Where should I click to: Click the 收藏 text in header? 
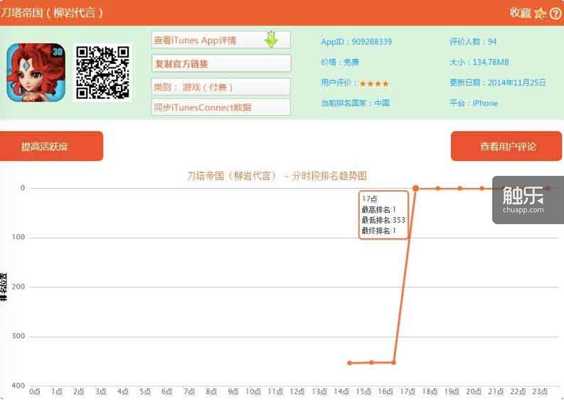pos(520,13)
